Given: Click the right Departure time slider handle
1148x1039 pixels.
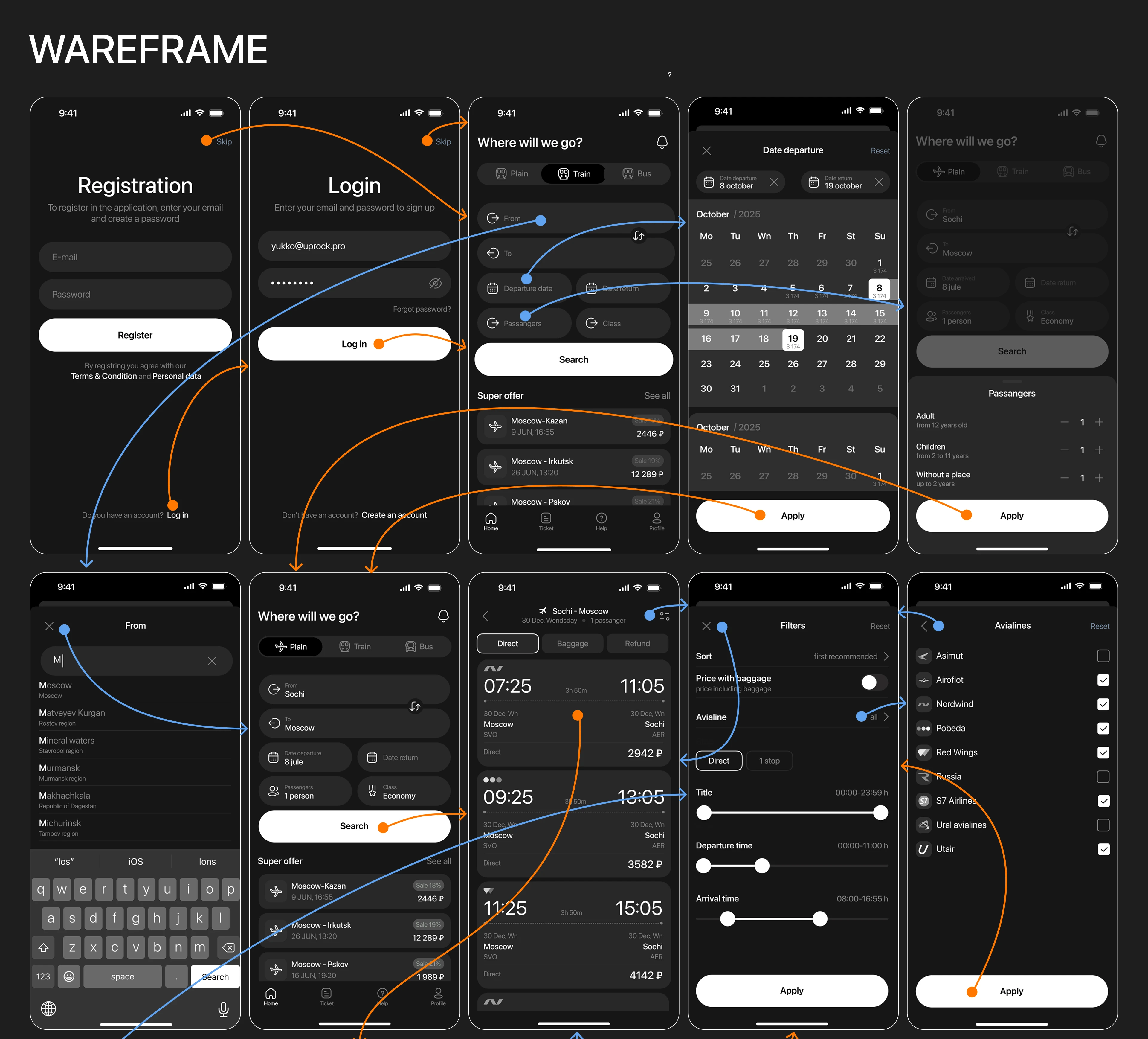Looking at the screenshot, I should 762,866.
